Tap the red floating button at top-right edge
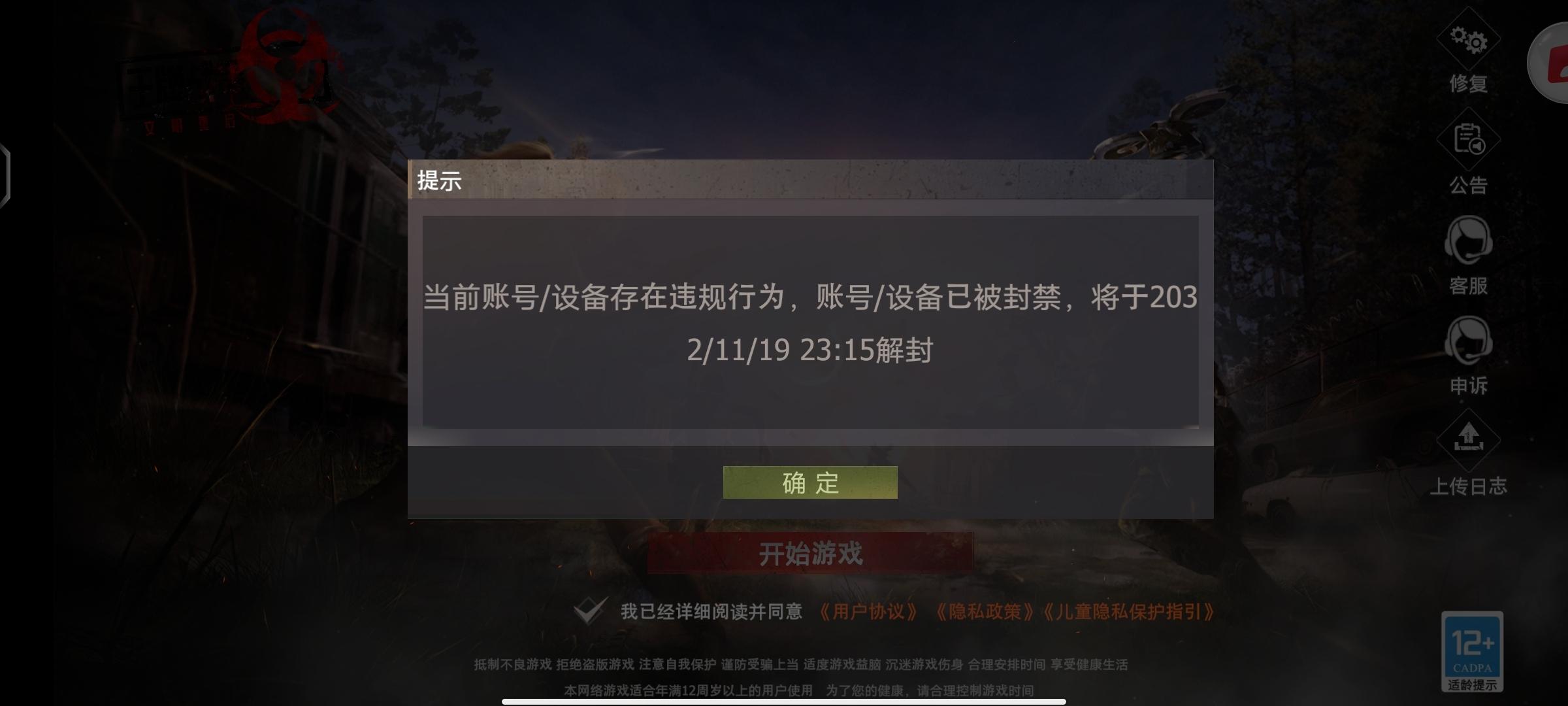 click(x=1550, y=64)
